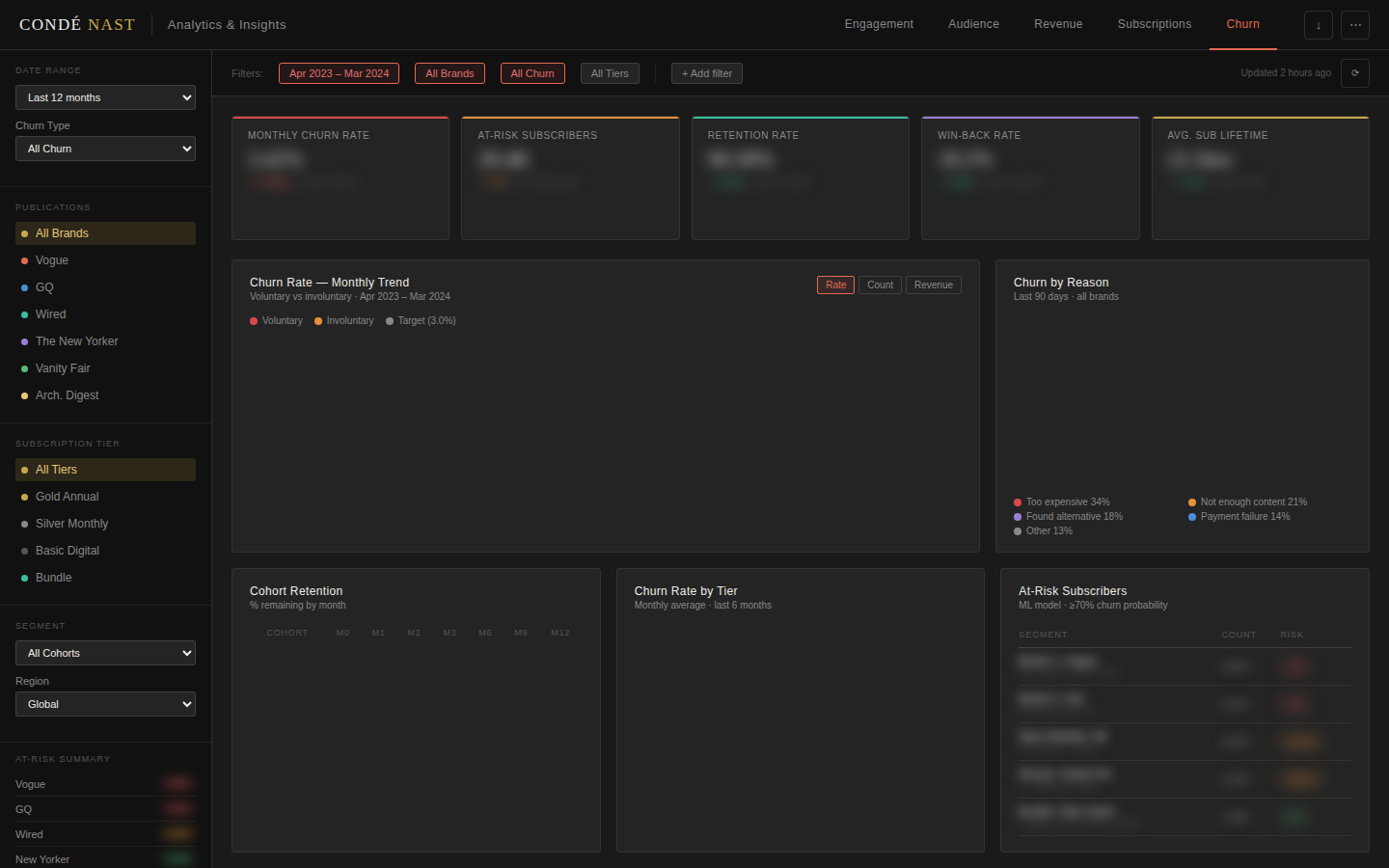This screenshot has width=1389, height=868.
Task: Open the Churn Type dropdown
Action: tap(105, 149)
